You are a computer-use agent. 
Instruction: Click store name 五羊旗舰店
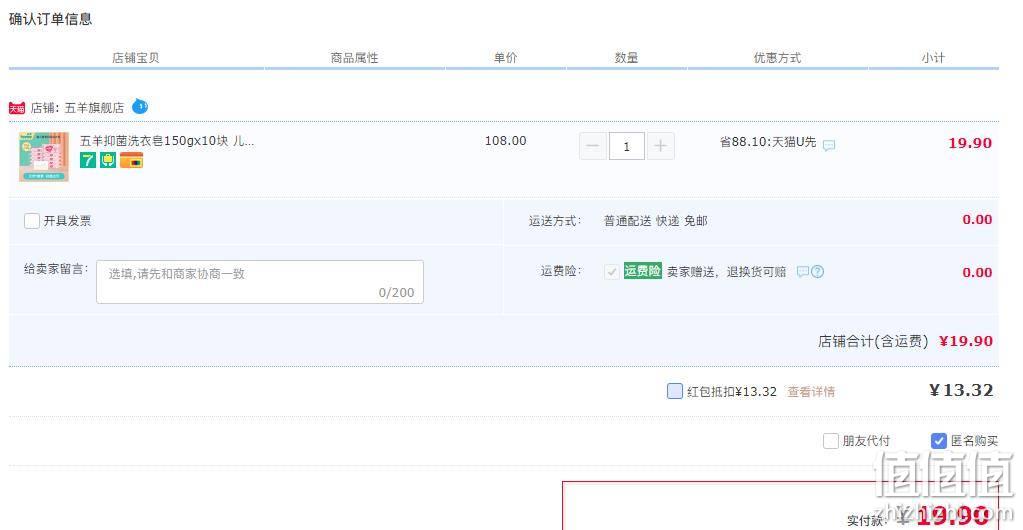[x=94, y=108]
